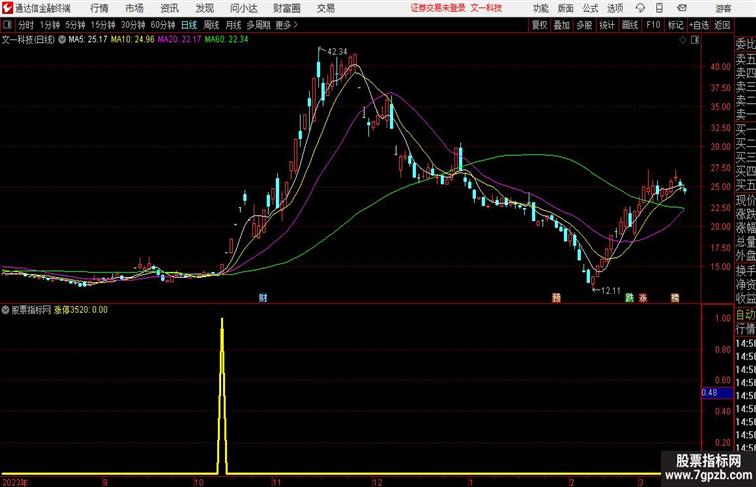Image resolution: width=756 pixels, height=487 pixels.
Task: Switch to the 60分钟 period tab
Action: click(x=163, y=25)
